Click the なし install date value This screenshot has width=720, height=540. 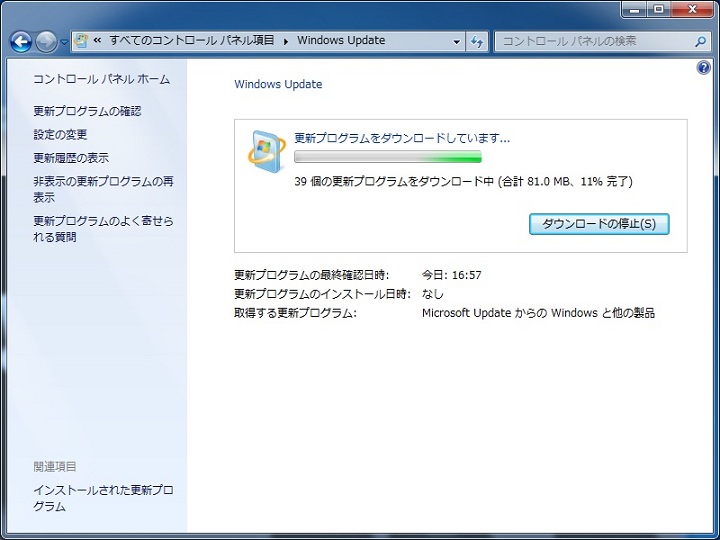tap(433, 294)
